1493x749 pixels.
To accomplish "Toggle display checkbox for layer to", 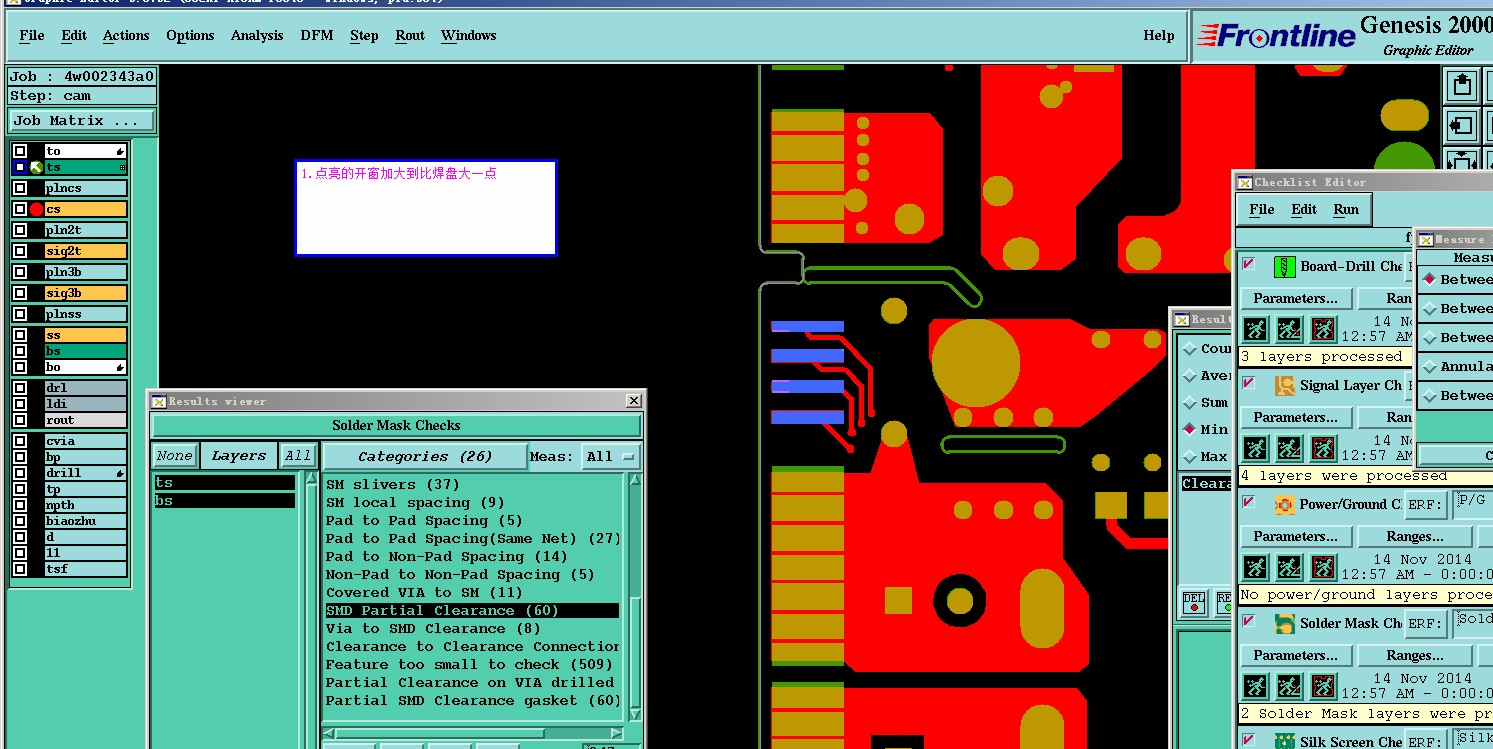I will pyautogui.click(x=20, y=151).
